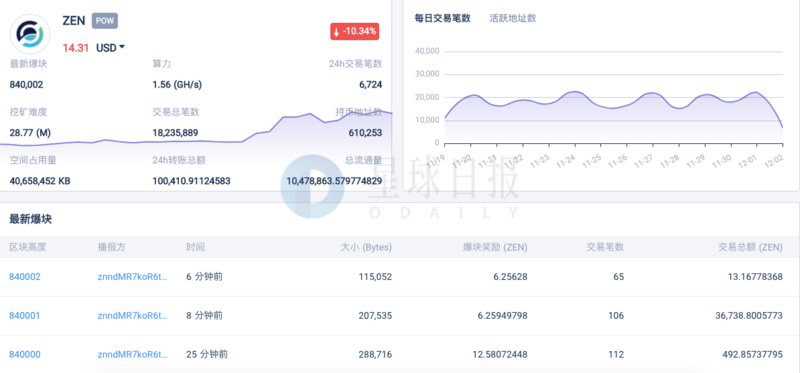This screenshot has width=800, height=373.
Task: Click the 区块高度 column header
Action: [28, 247]
